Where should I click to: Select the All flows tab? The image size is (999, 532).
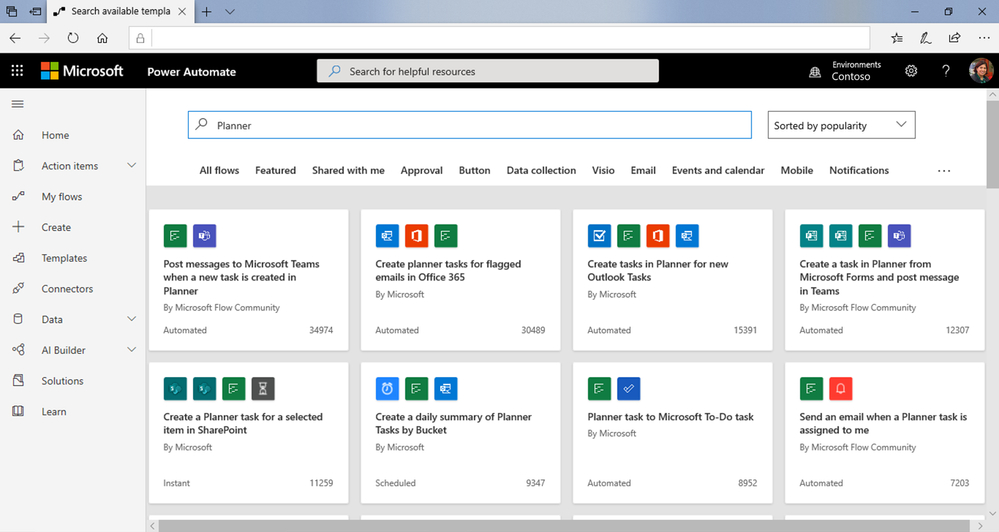(219, 170)
